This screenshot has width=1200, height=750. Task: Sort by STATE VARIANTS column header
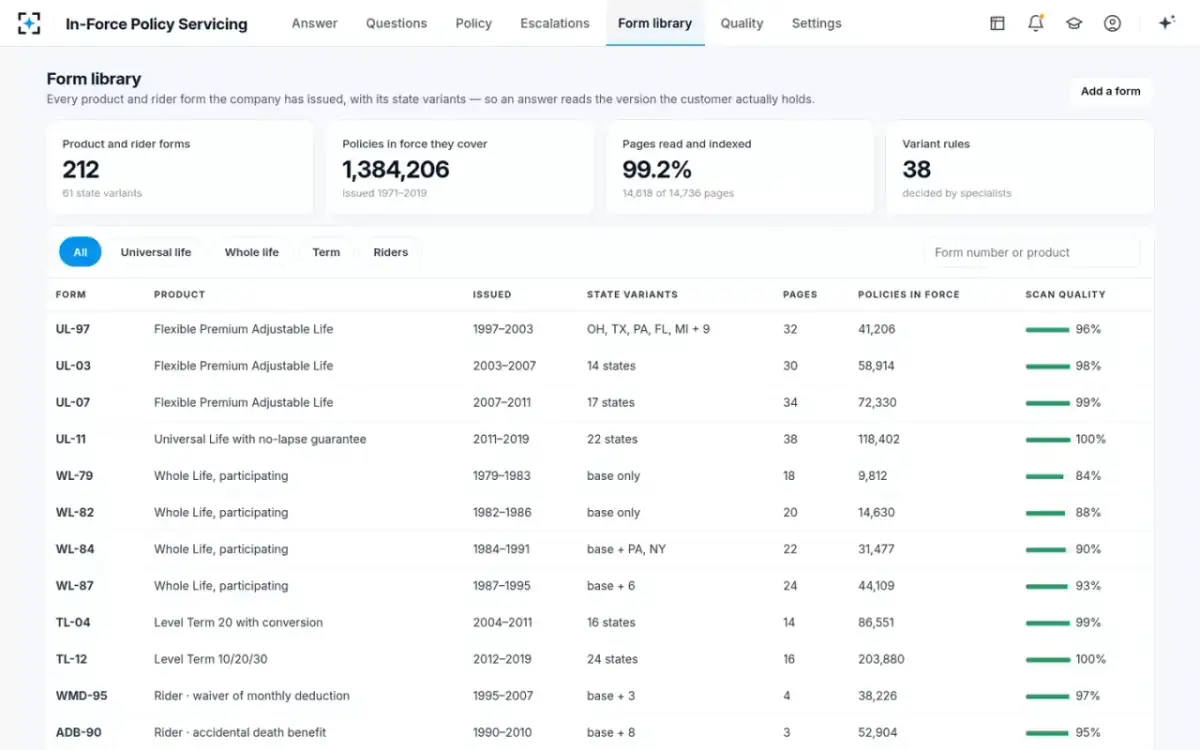(632, 295)
